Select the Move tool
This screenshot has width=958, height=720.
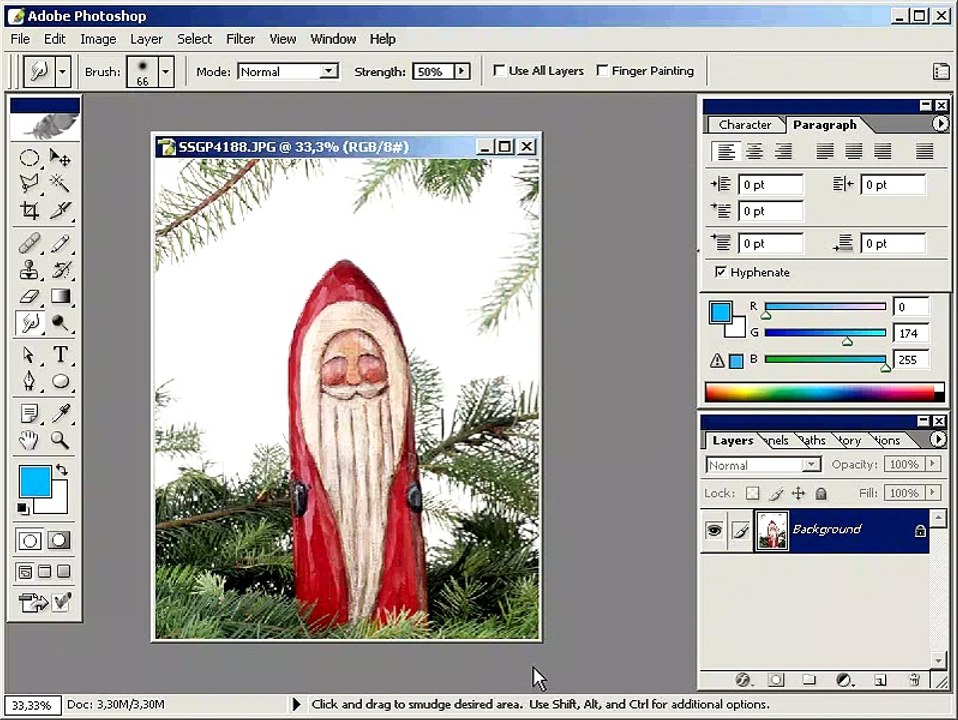click(60, 158)
